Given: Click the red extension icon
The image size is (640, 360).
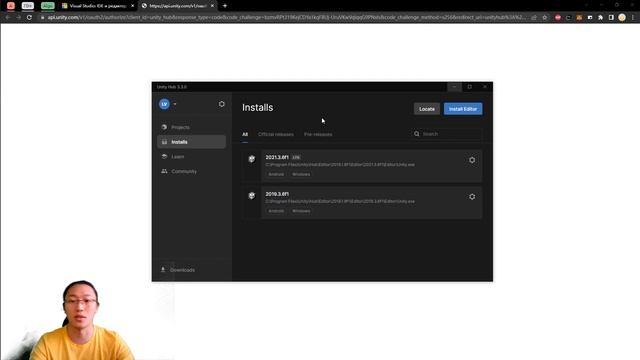Looking at the screenshot, I should click(x=558, y=18).
